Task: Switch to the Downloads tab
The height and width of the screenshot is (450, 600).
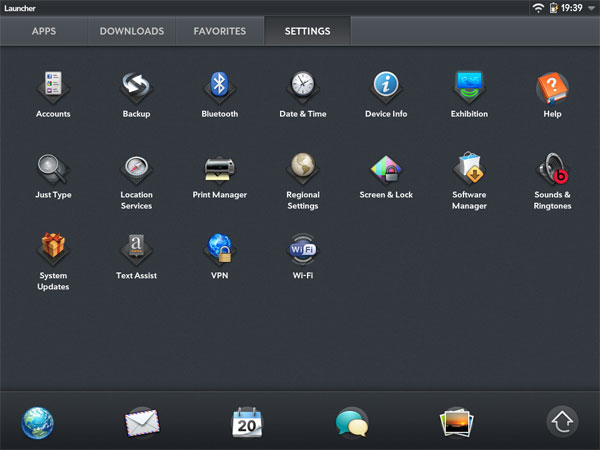Action: coord(131,31)
